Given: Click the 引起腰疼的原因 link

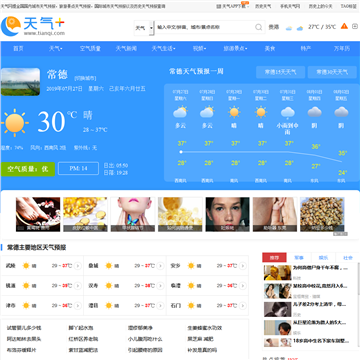Looking at the screenshot, I should click(x=145, y=350).
